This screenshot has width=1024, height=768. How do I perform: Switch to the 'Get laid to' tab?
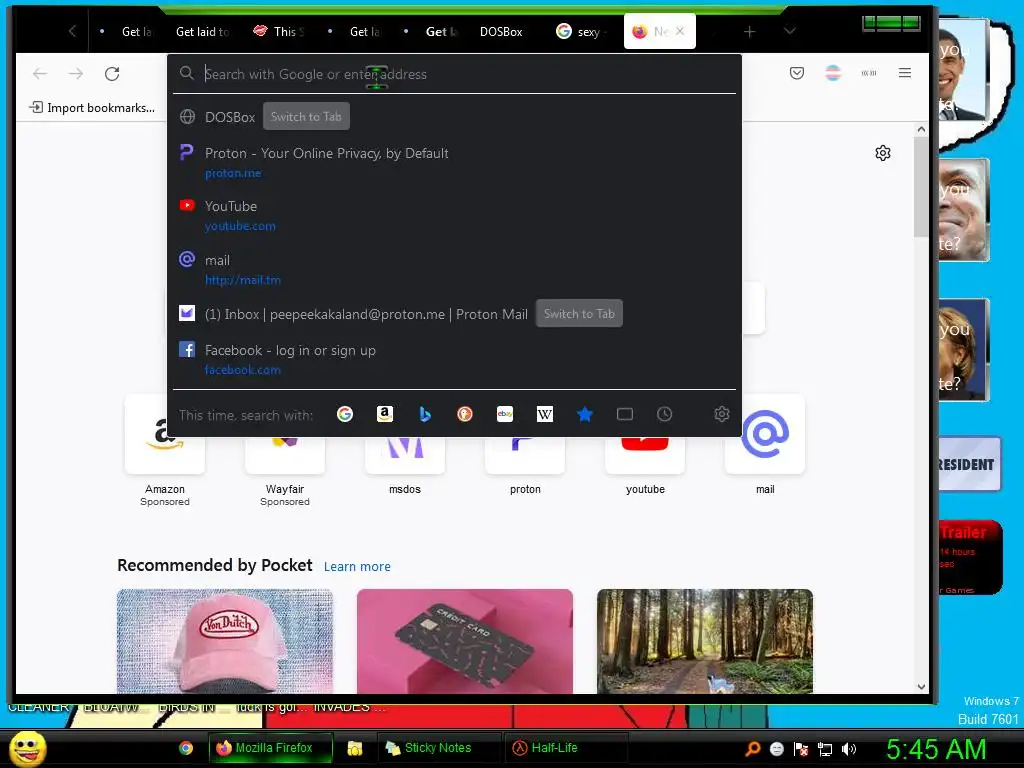tap(202, 31)
